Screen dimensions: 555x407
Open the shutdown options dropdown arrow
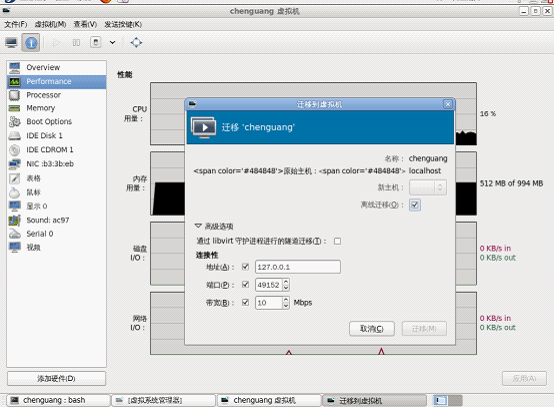[x=112, y=43]
